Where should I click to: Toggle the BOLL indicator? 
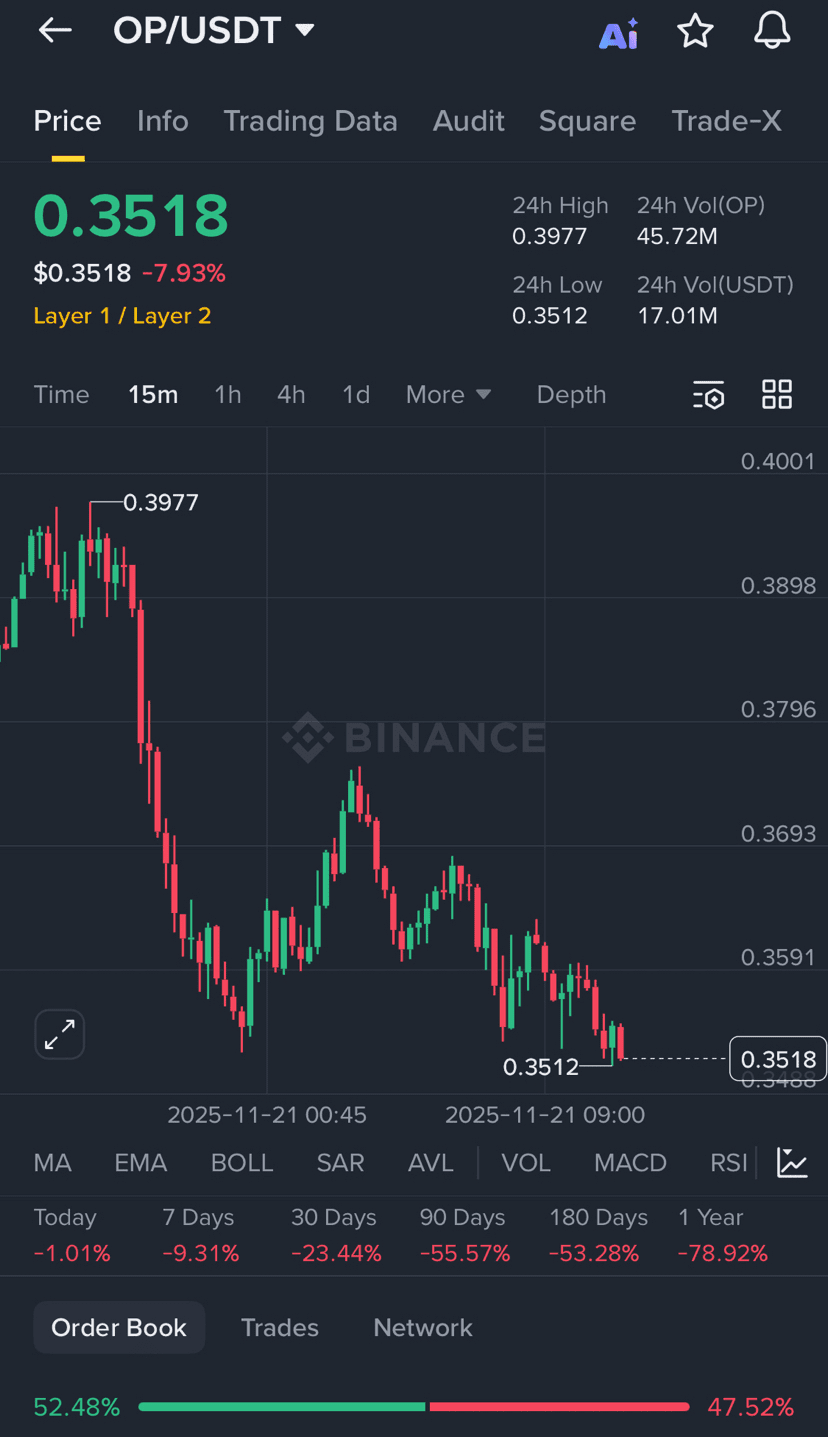(x=242, y=1163)
